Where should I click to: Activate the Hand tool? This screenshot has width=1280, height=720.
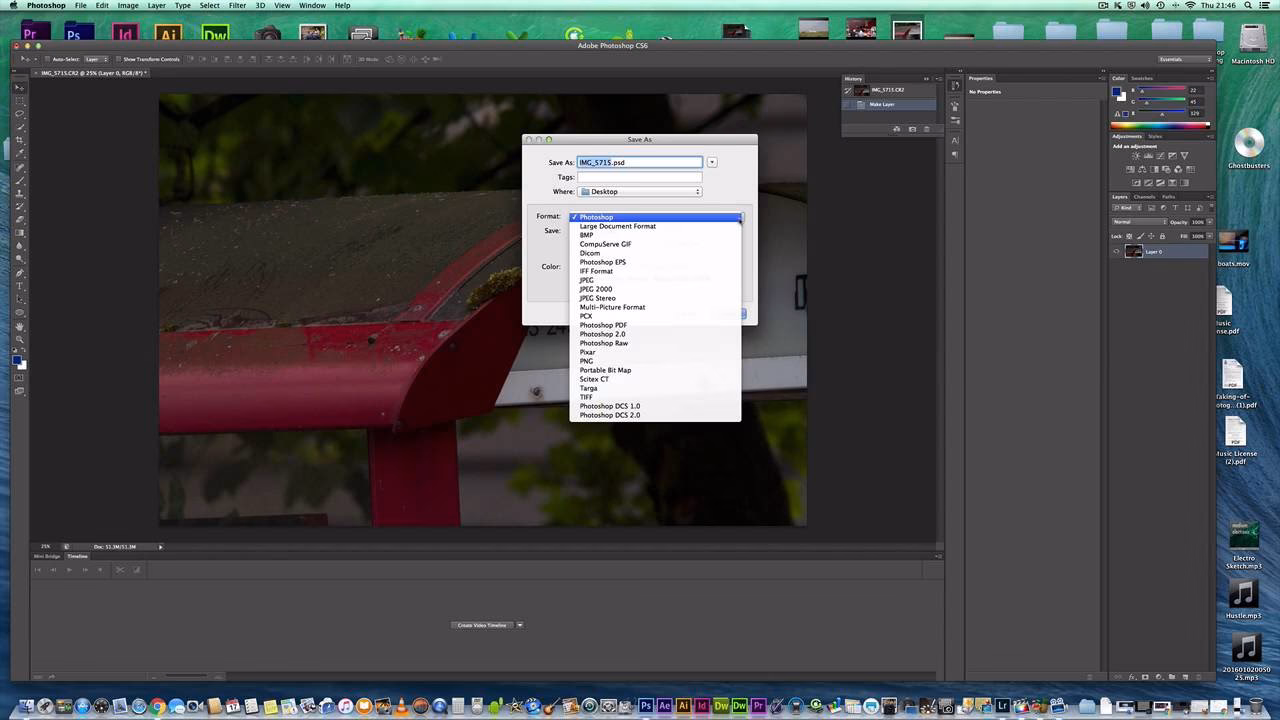(19, 324)
